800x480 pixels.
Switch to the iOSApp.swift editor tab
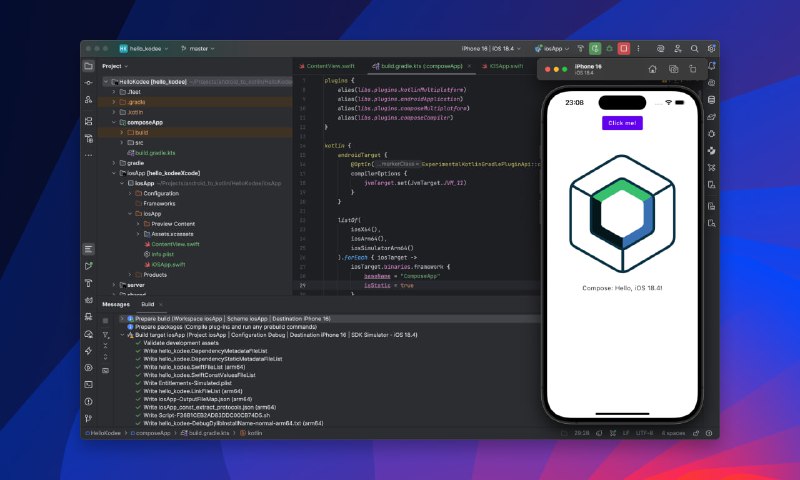click(x=503, y=66)
